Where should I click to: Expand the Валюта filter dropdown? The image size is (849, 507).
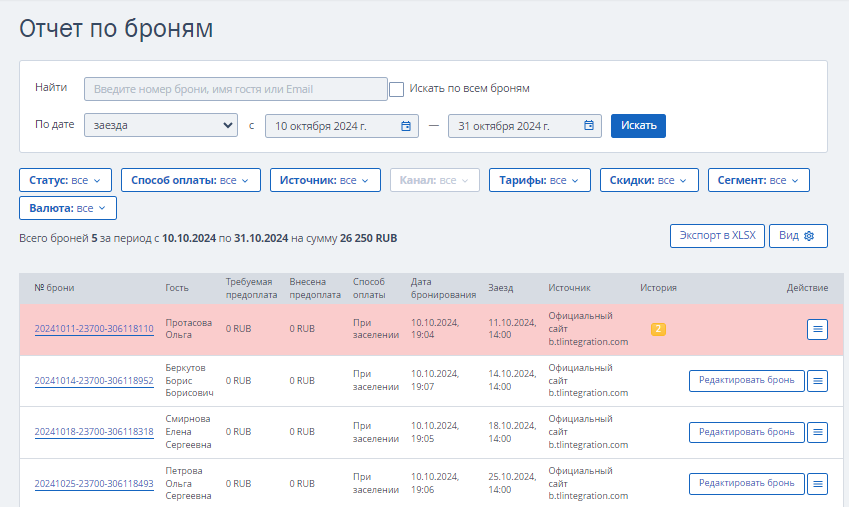68,209
